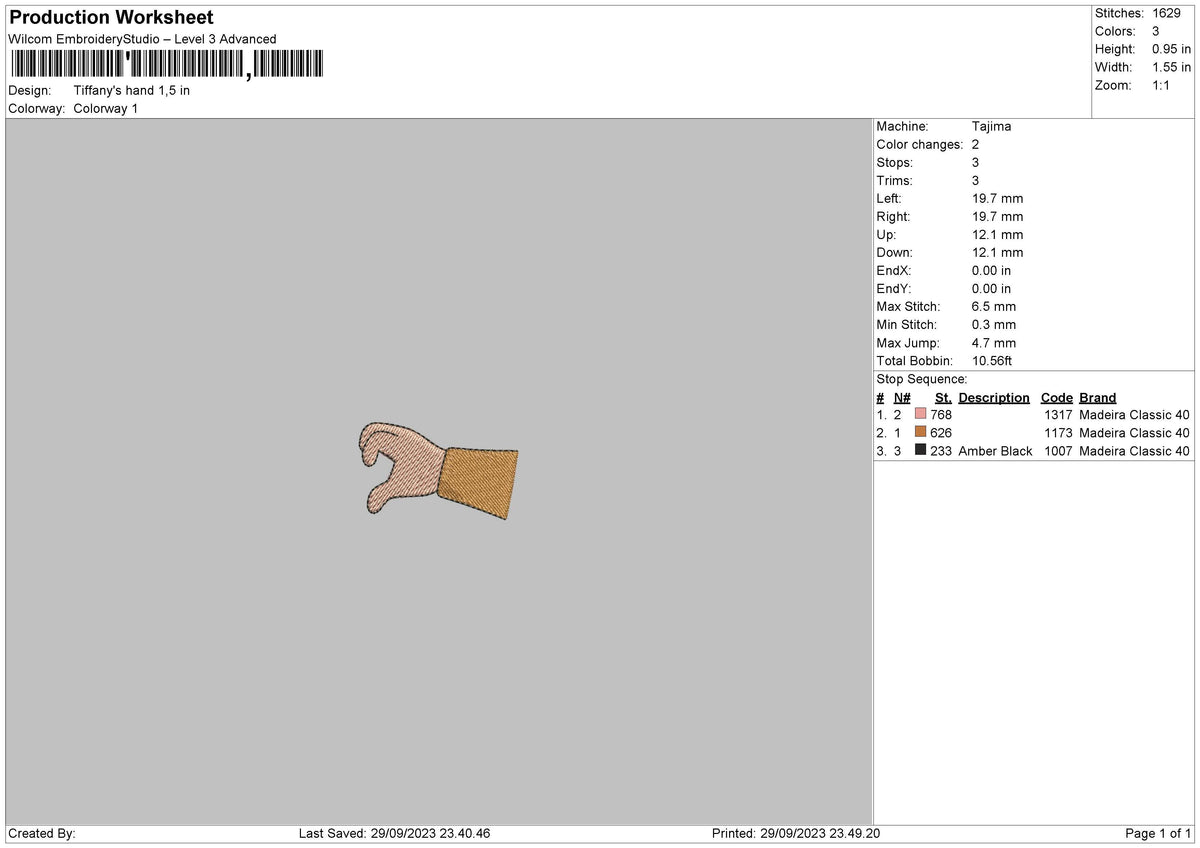Viewport: 1200px width, 848px height.
Task: Select the Min Stitch value 0.3 mm
Action: point(993,324)
